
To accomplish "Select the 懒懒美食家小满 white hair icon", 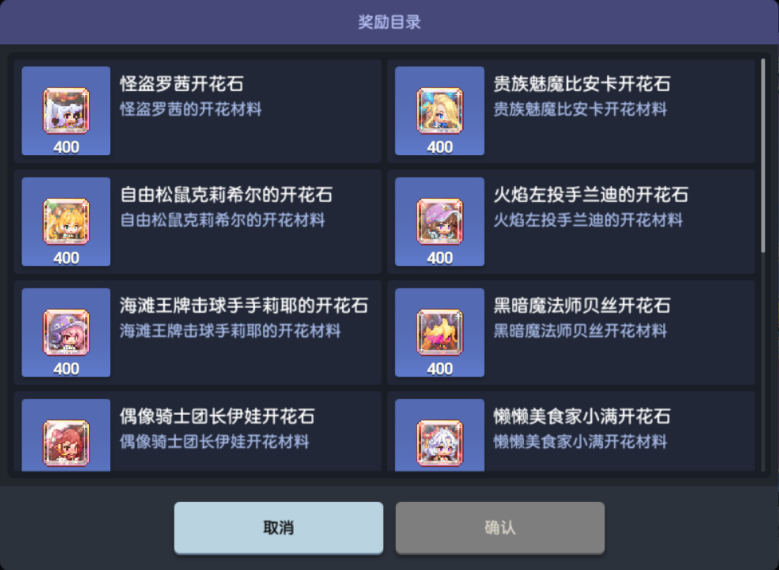I will (x=440, y=443).
